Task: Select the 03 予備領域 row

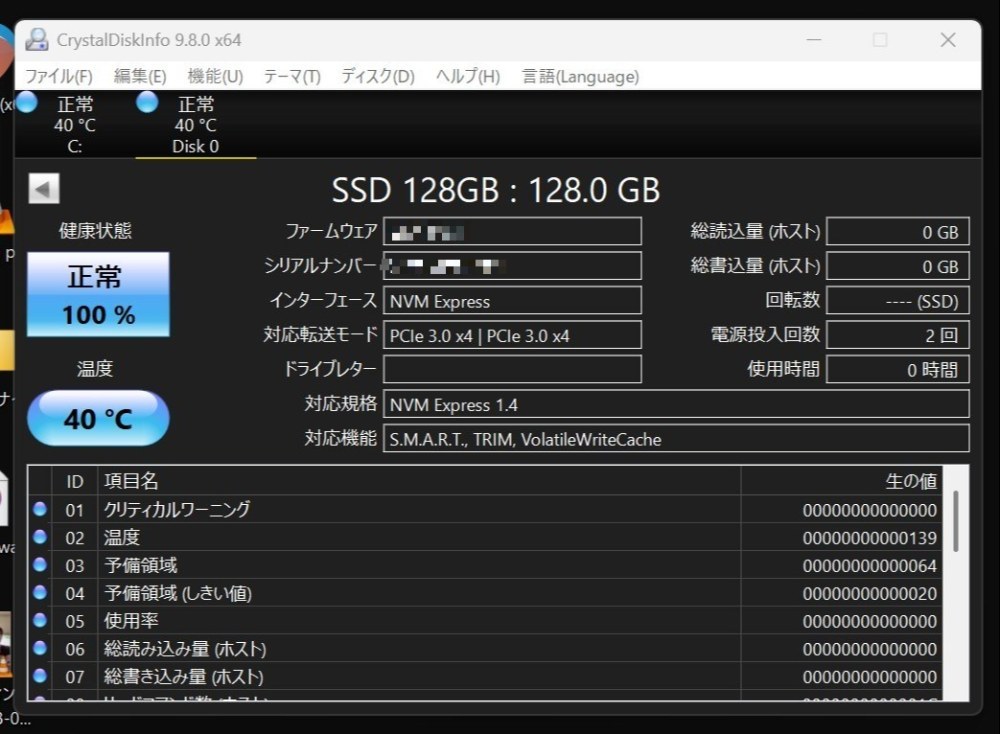Action: (485, 565)
